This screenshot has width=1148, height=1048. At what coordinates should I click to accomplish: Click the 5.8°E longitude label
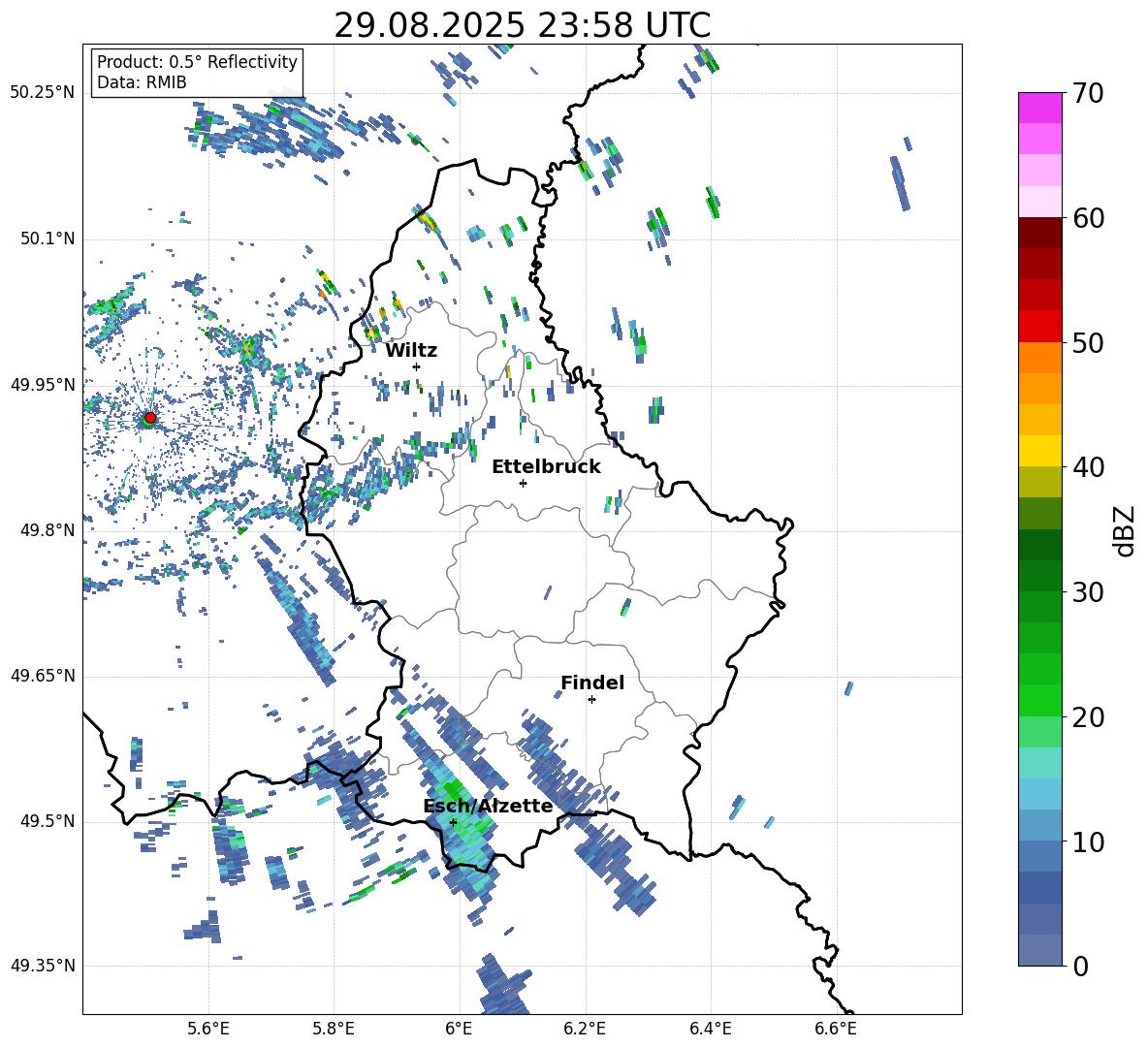coord(334,1029)
